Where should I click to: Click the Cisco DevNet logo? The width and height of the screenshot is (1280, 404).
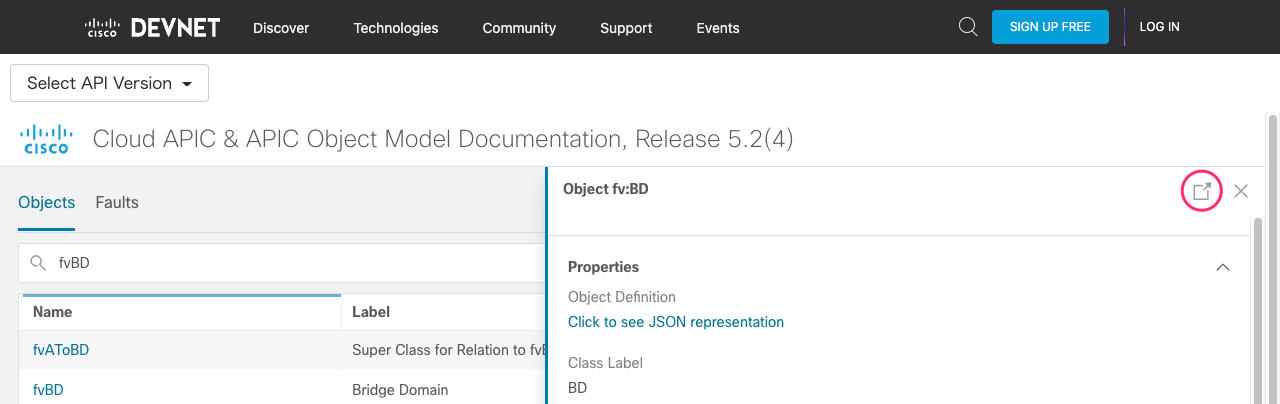point(152,27)
